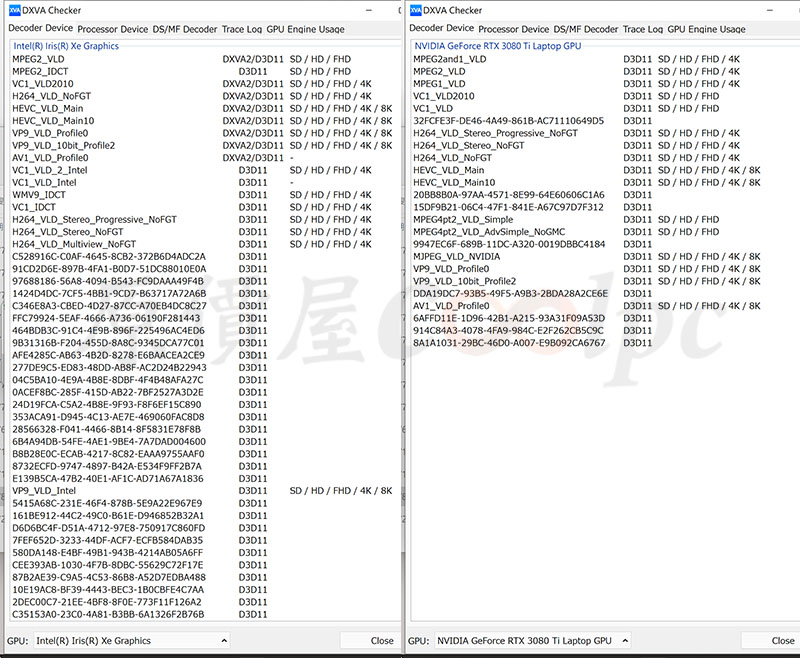The width and height of the screenshot is (800, 658).
Task: Open GPU dropdown showing NVIDIA RTX 3080 Ti
Action: tap(532, 641)
